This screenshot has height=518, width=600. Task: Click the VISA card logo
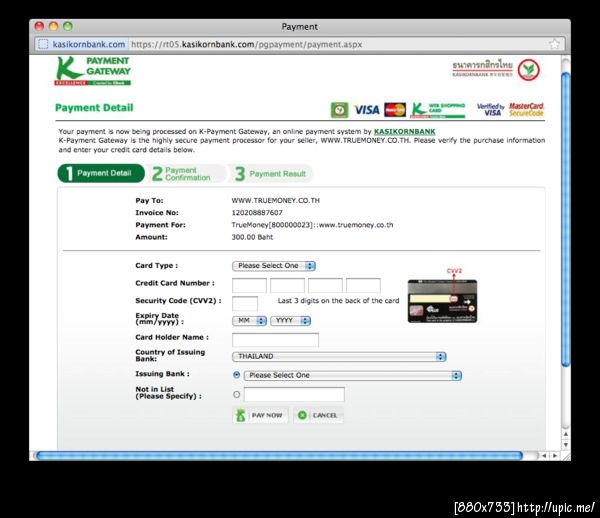tap(366, 110)
